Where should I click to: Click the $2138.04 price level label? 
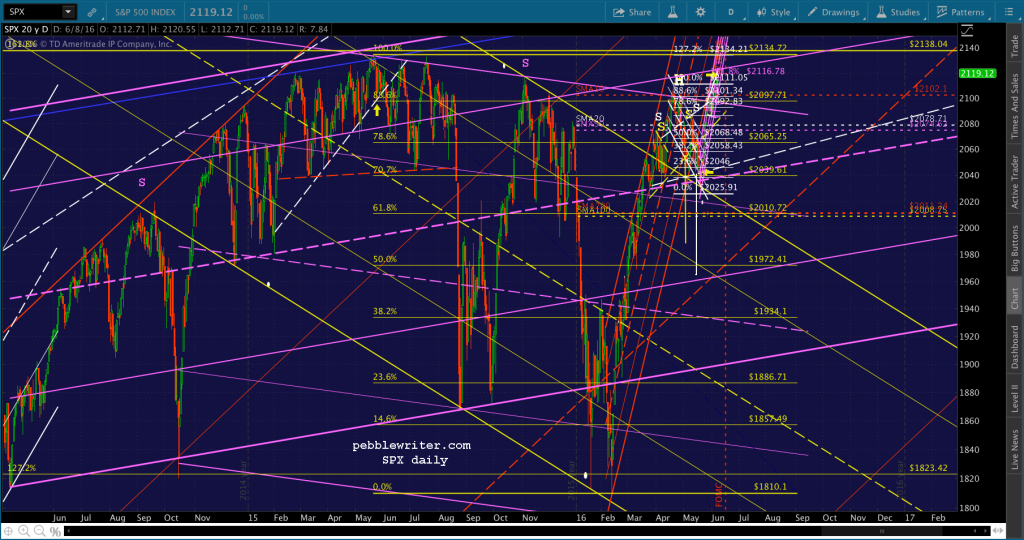928,44
